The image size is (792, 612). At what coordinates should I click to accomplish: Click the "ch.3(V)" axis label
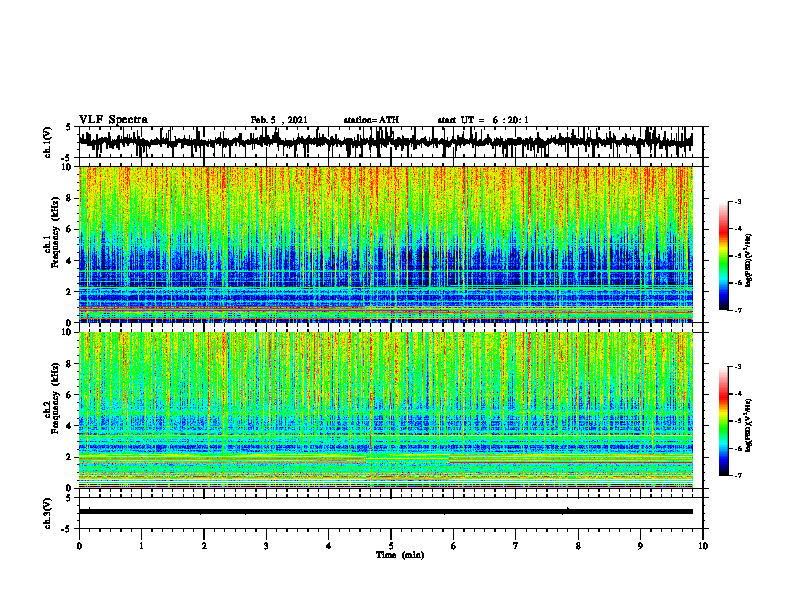[48, 514]
